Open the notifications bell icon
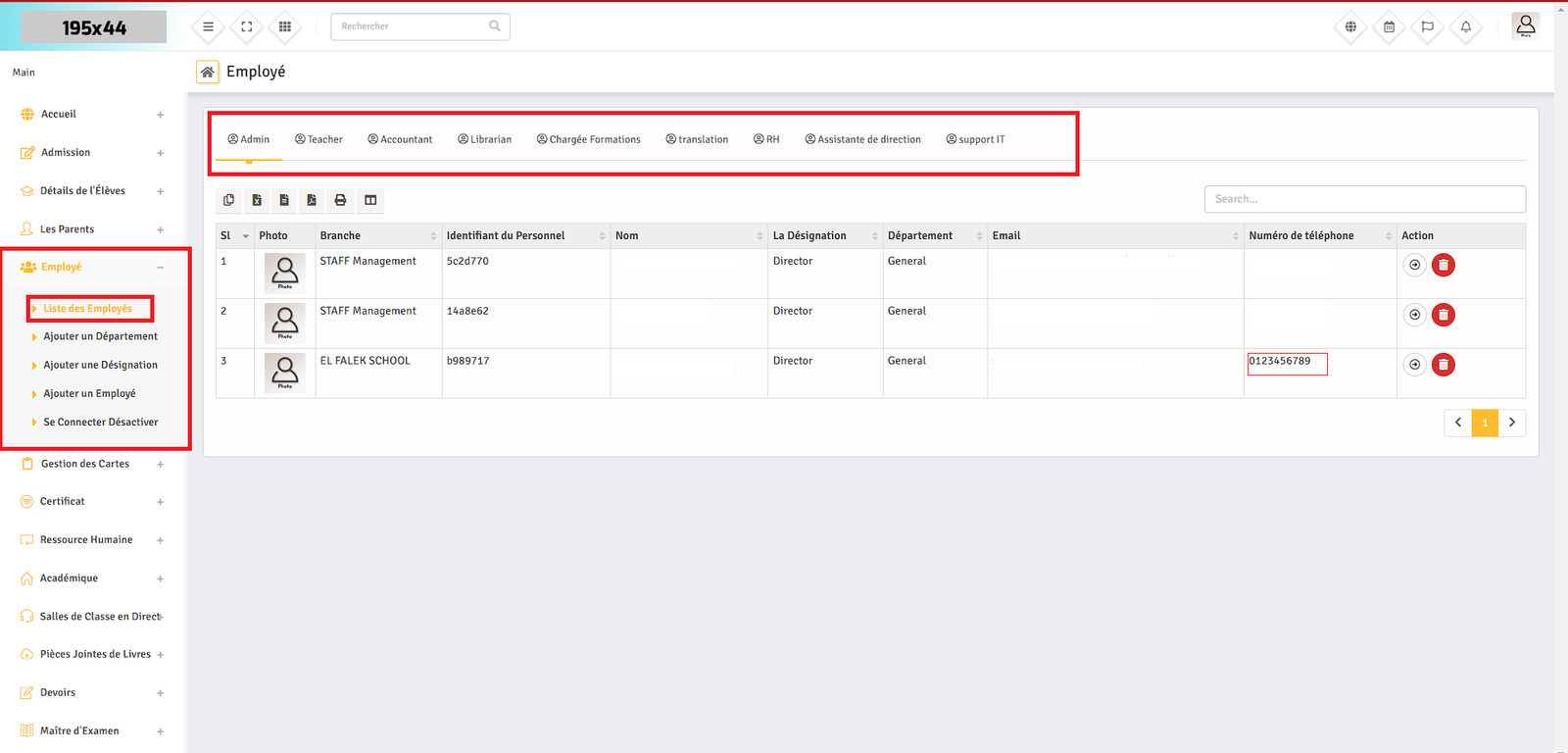This screenshot has width=1568, height=753. 1465,26
